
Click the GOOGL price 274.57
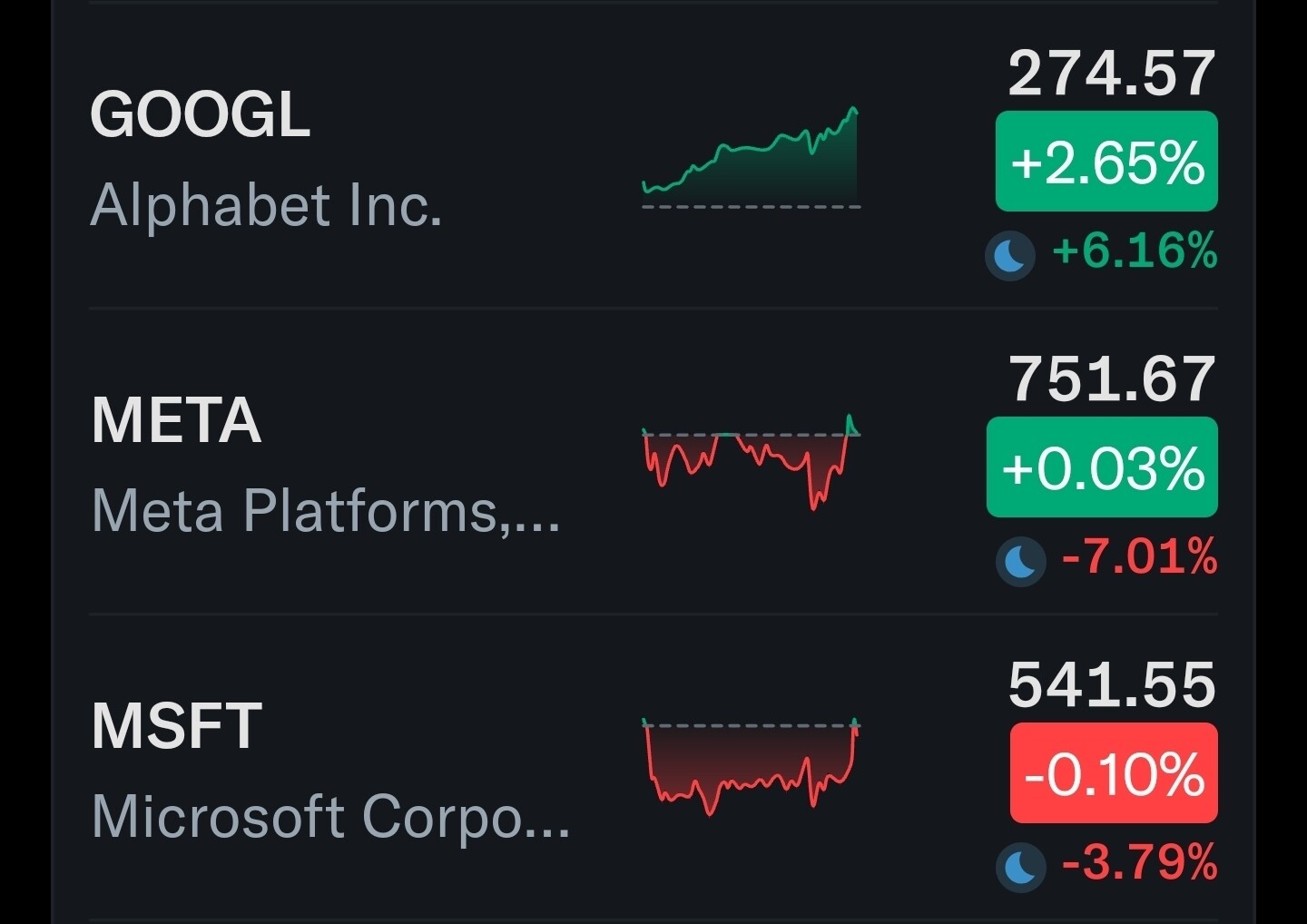[1111, 74]
